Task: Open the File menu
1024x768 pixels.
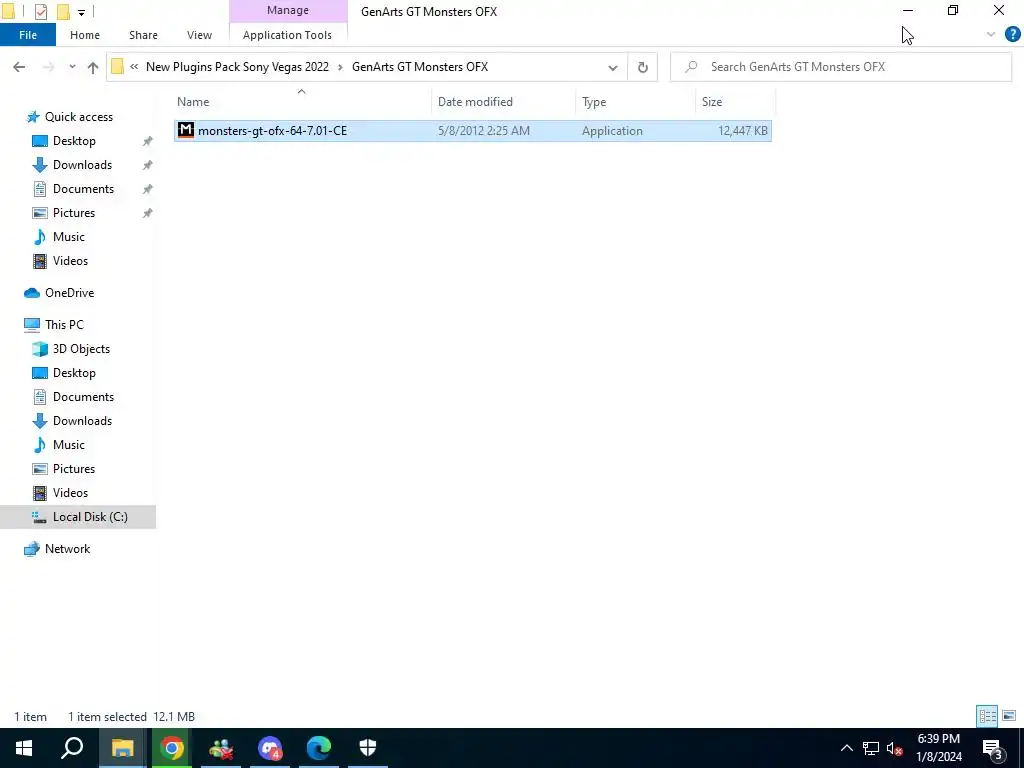Action: point(28,35)
